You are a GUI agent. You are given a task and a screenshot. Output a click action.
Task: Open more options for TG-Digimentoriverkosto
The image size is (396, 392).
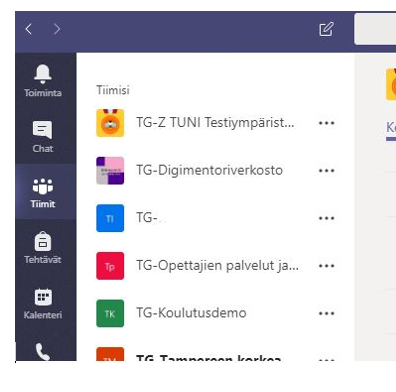coord(326,171)
